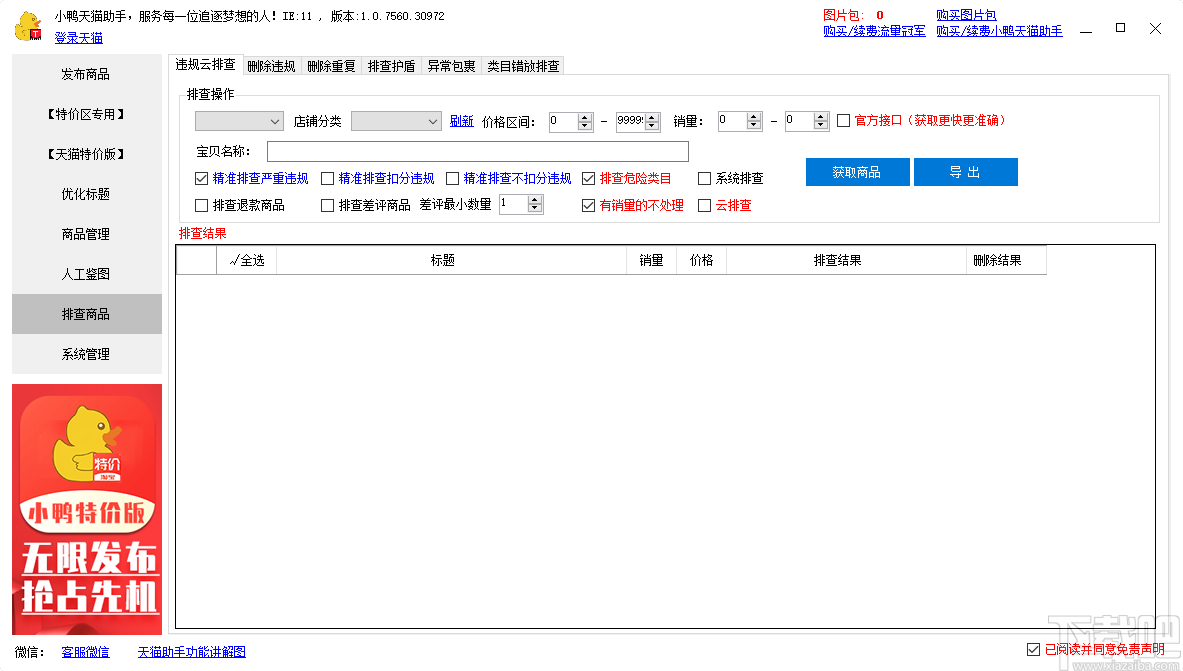Sort by 价格 column header
This screenshot has height=671, width=1183.
click(x=701, y=260)
